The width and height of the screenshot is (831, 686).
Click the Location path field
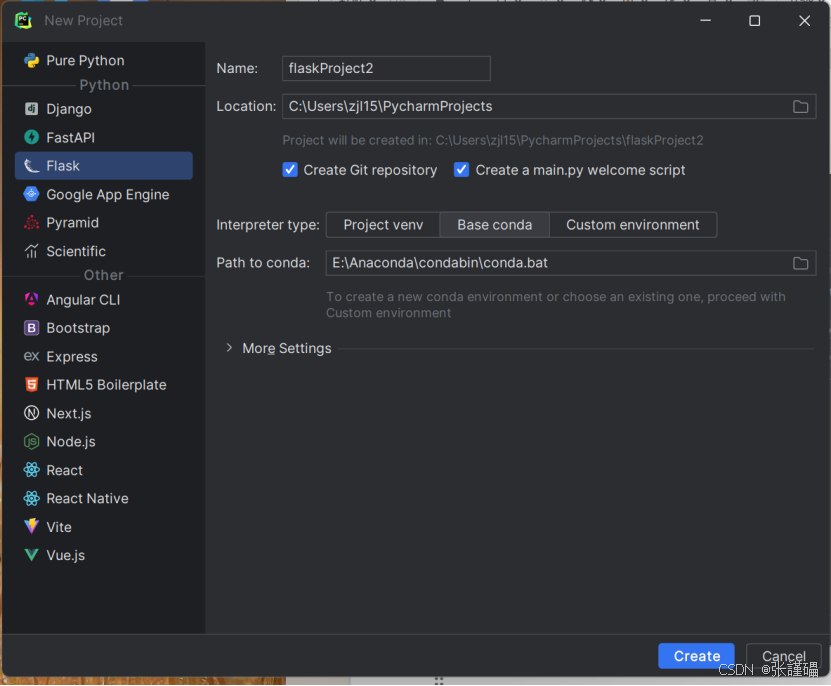point(549,107)
